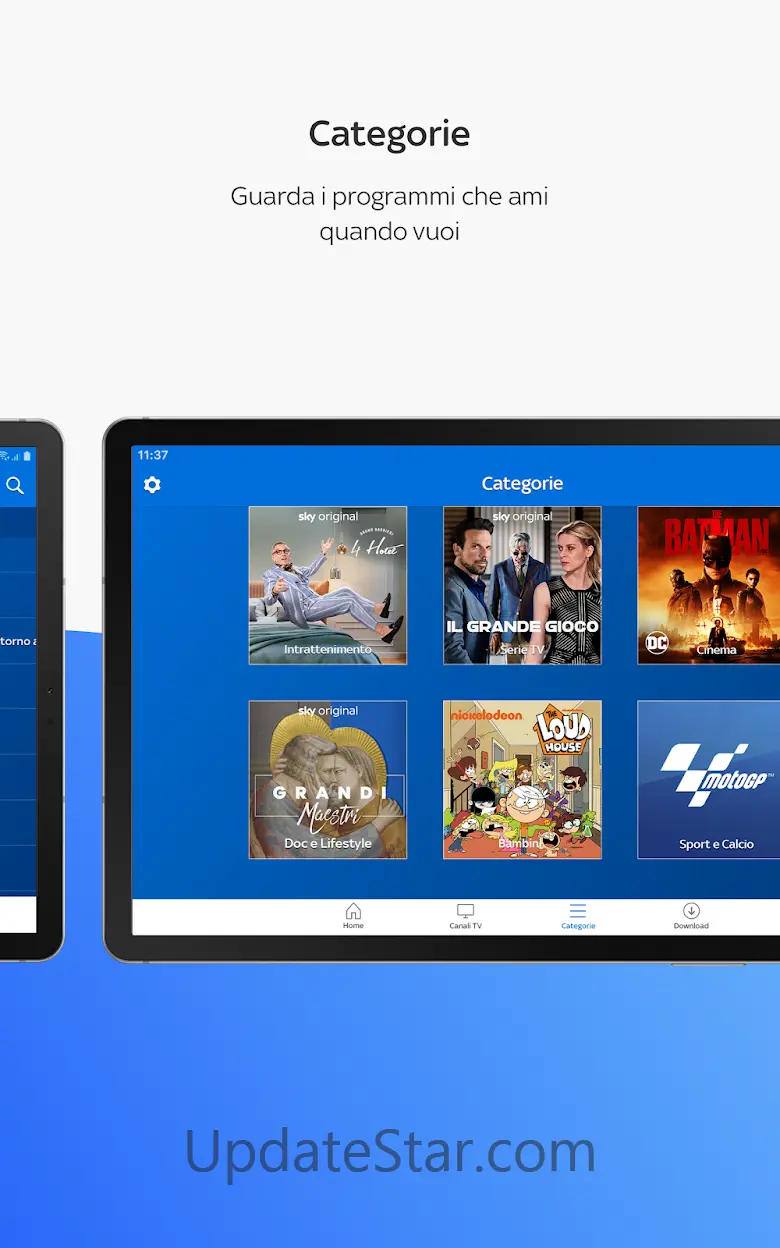Open the Cinema category with The Batman

tap(709, 585)
